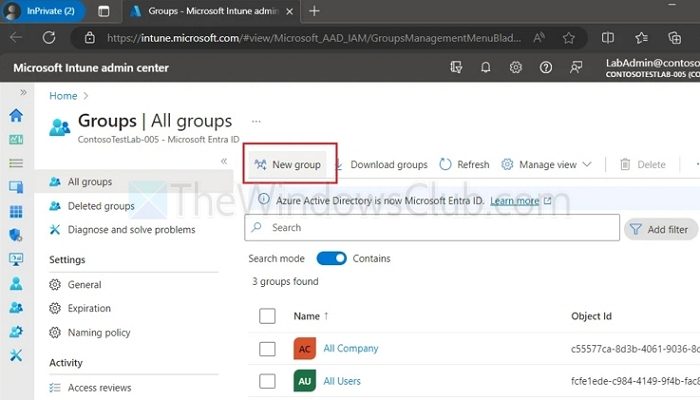Open Copilot/directory icon in header
700x400 pixels.
pyautogui.click(x=456, y=67)
